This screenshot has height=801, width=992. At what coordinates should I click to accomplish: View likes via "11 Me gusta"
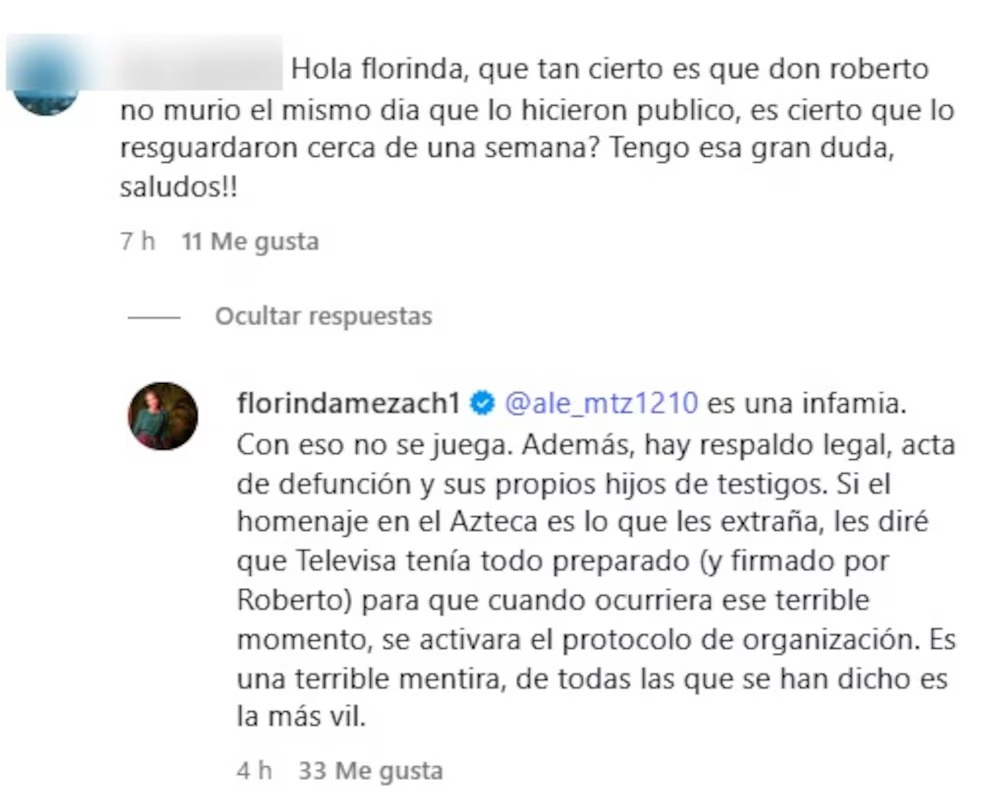click(x=249, y=242)
